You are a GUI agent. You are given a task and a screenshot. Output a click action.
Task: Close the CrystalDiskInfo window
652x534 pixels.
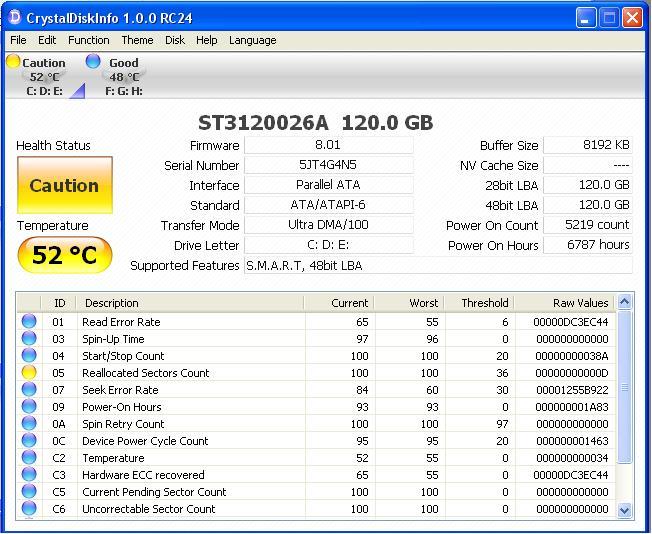click(632, 18)
